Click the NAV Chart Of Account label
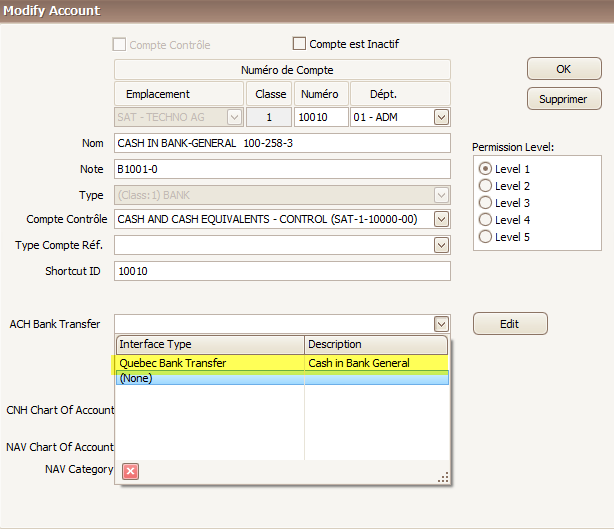The width and height of the screenshot is (614, 529). point(60,447)
